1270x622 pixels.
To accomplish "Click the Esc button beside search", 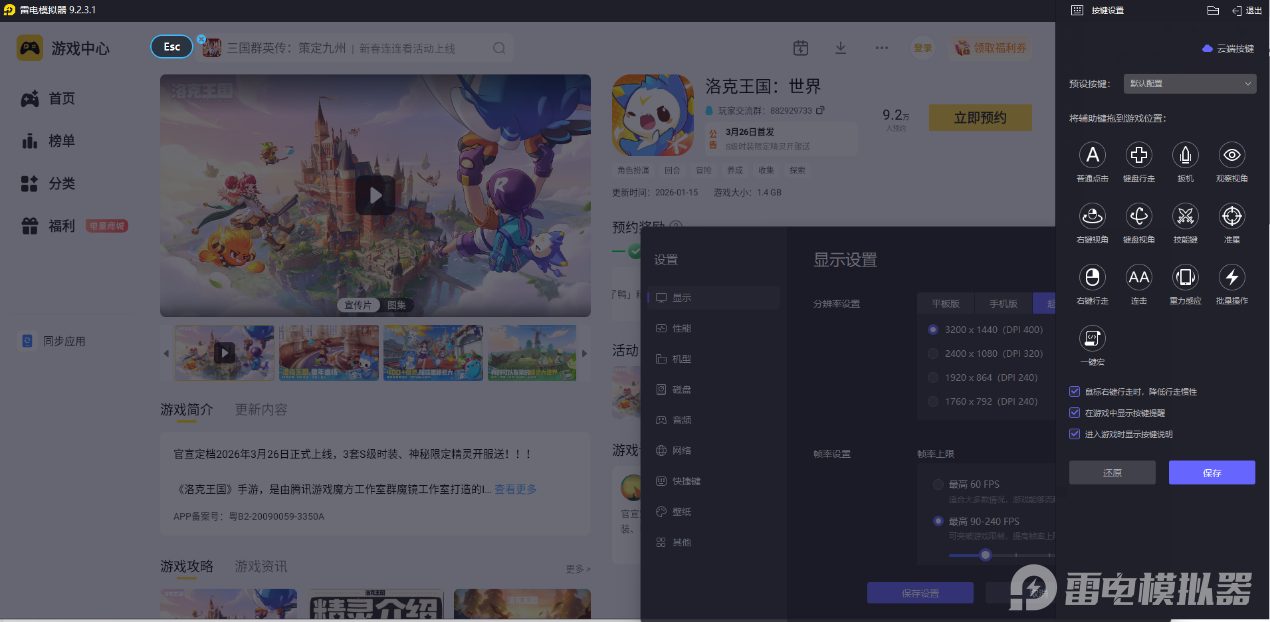I will [172, 47].
